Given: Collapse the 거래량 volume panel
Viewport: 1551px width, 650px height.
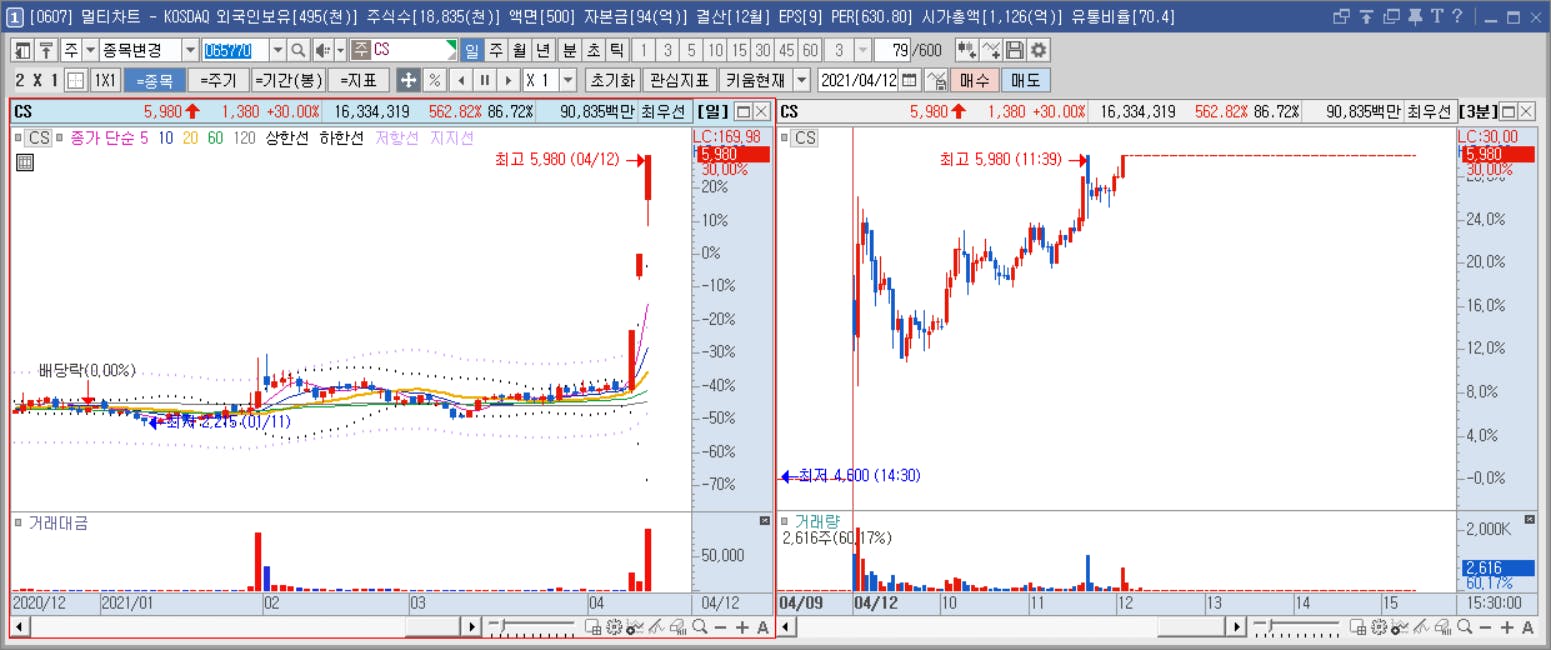Looking at the screenshot, I should 1529,521.
